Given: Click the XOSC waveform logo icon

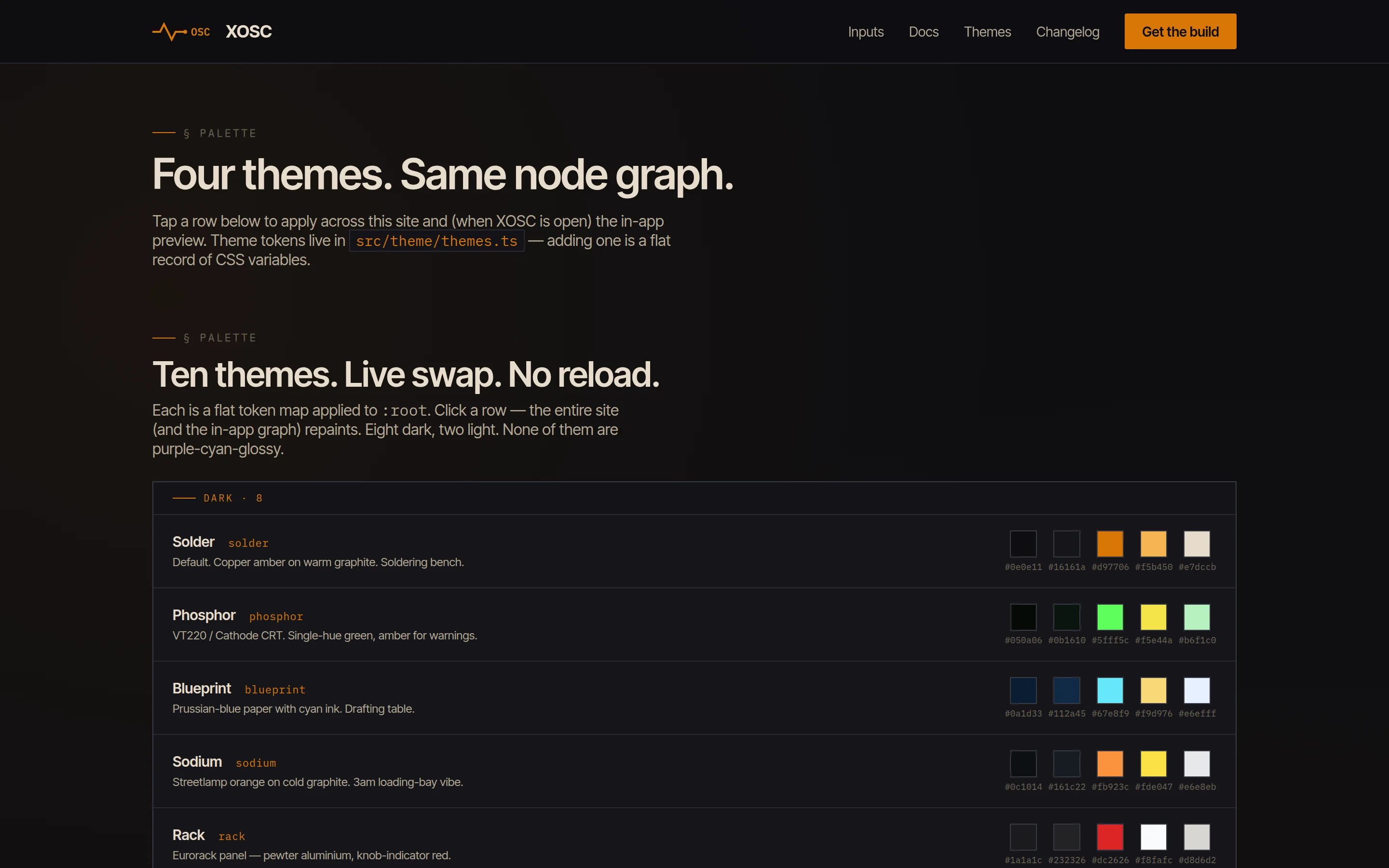Looking at the screenshot, I should point(170,31).
